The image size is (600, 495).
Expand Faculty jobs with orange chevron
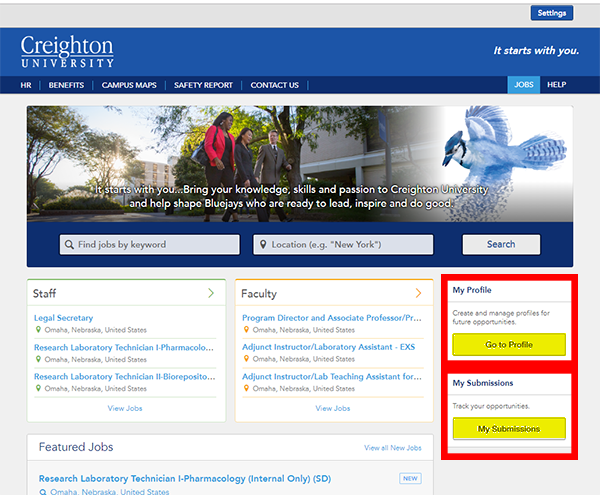[x=418, y=293]
